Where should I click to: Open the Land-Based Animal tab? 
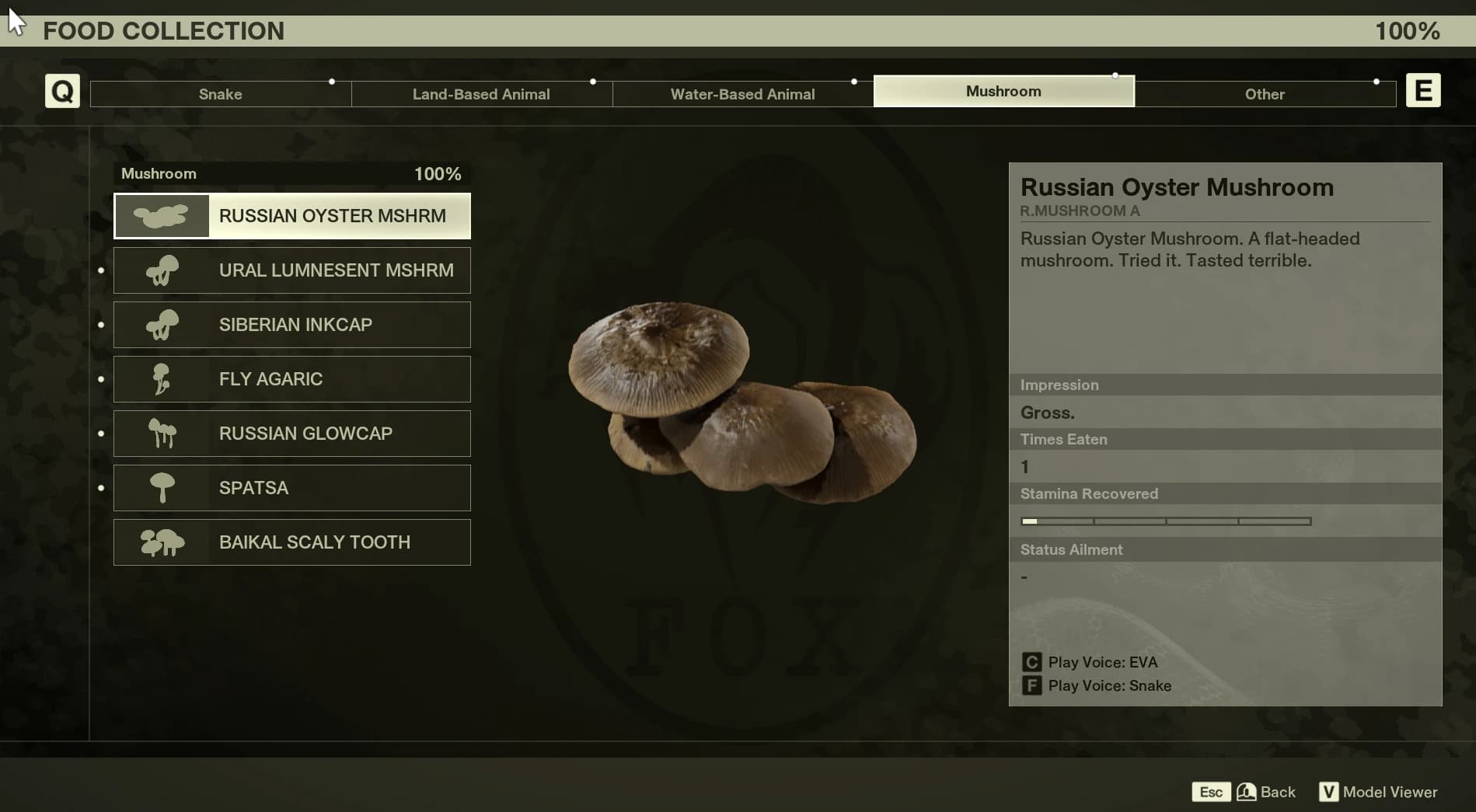pos(482,94)
